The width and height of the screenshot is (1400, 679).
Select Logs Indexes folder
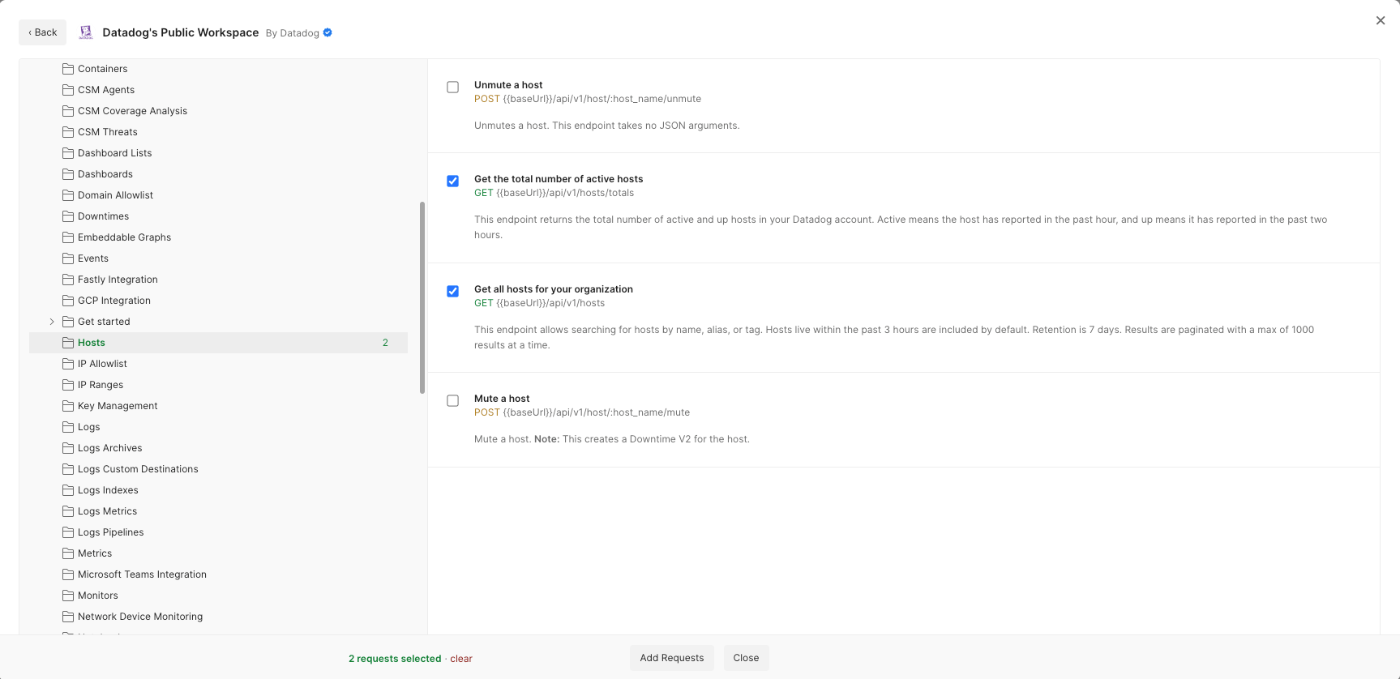coord(218,490)
